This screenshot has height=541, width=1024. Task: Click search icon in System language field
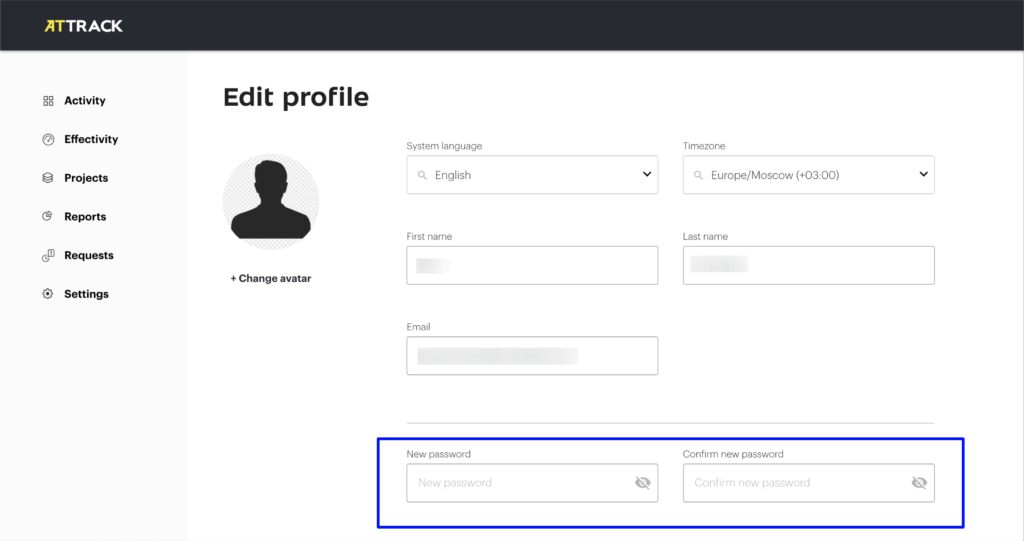click(x=423, y=175)
